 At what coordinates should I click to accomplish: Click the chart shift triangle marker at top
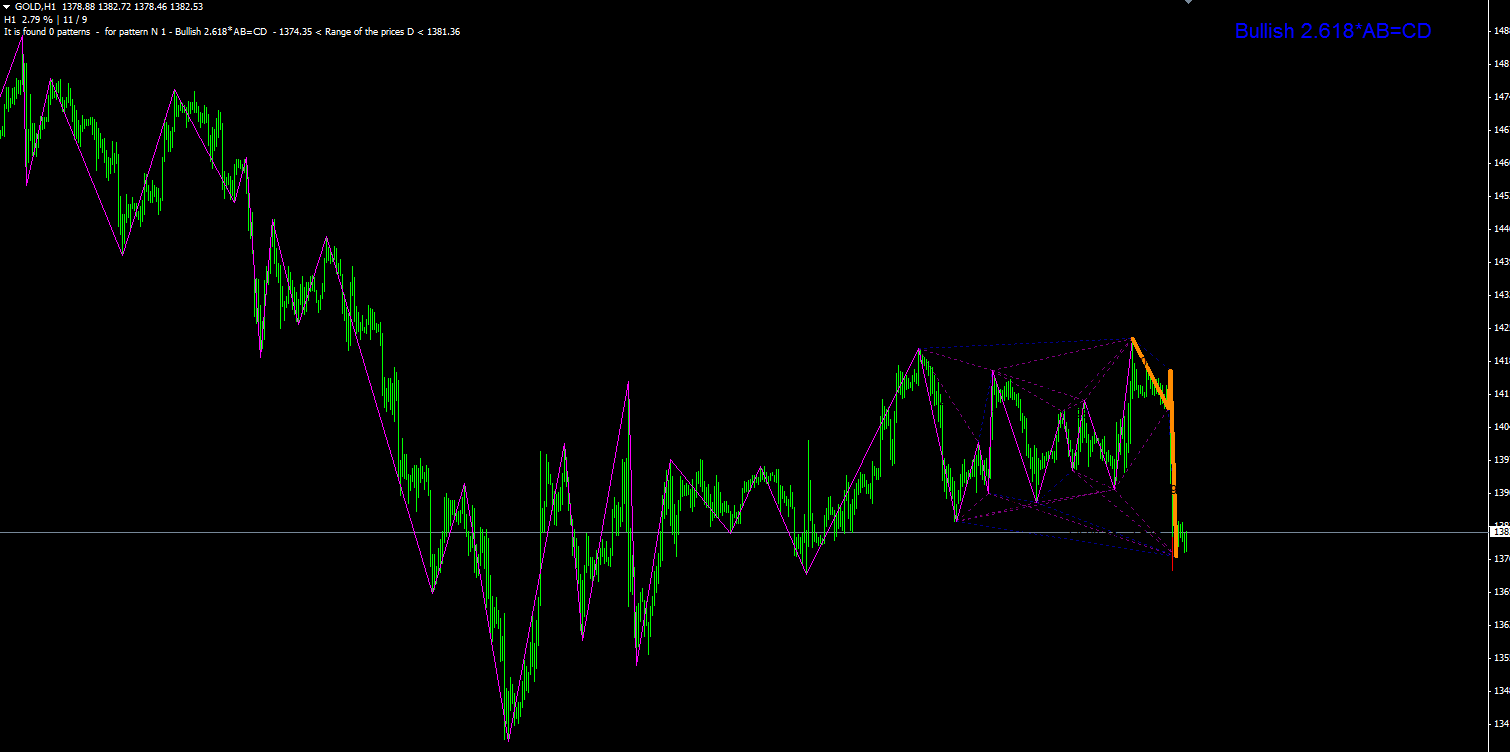(1187, 2)
